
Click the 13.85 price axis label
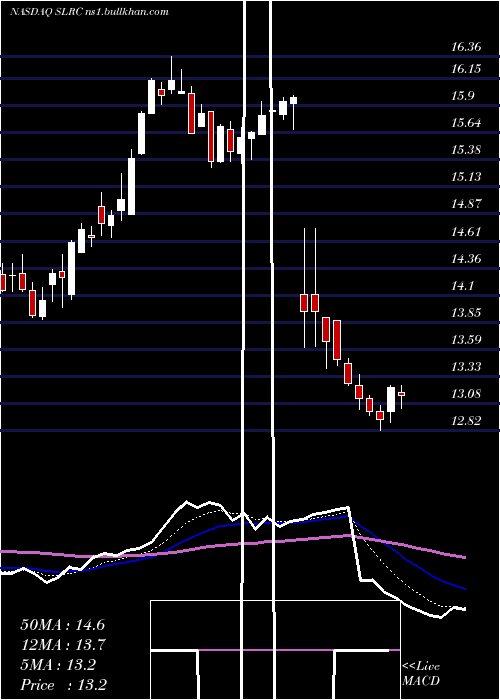tap(466, 312)
